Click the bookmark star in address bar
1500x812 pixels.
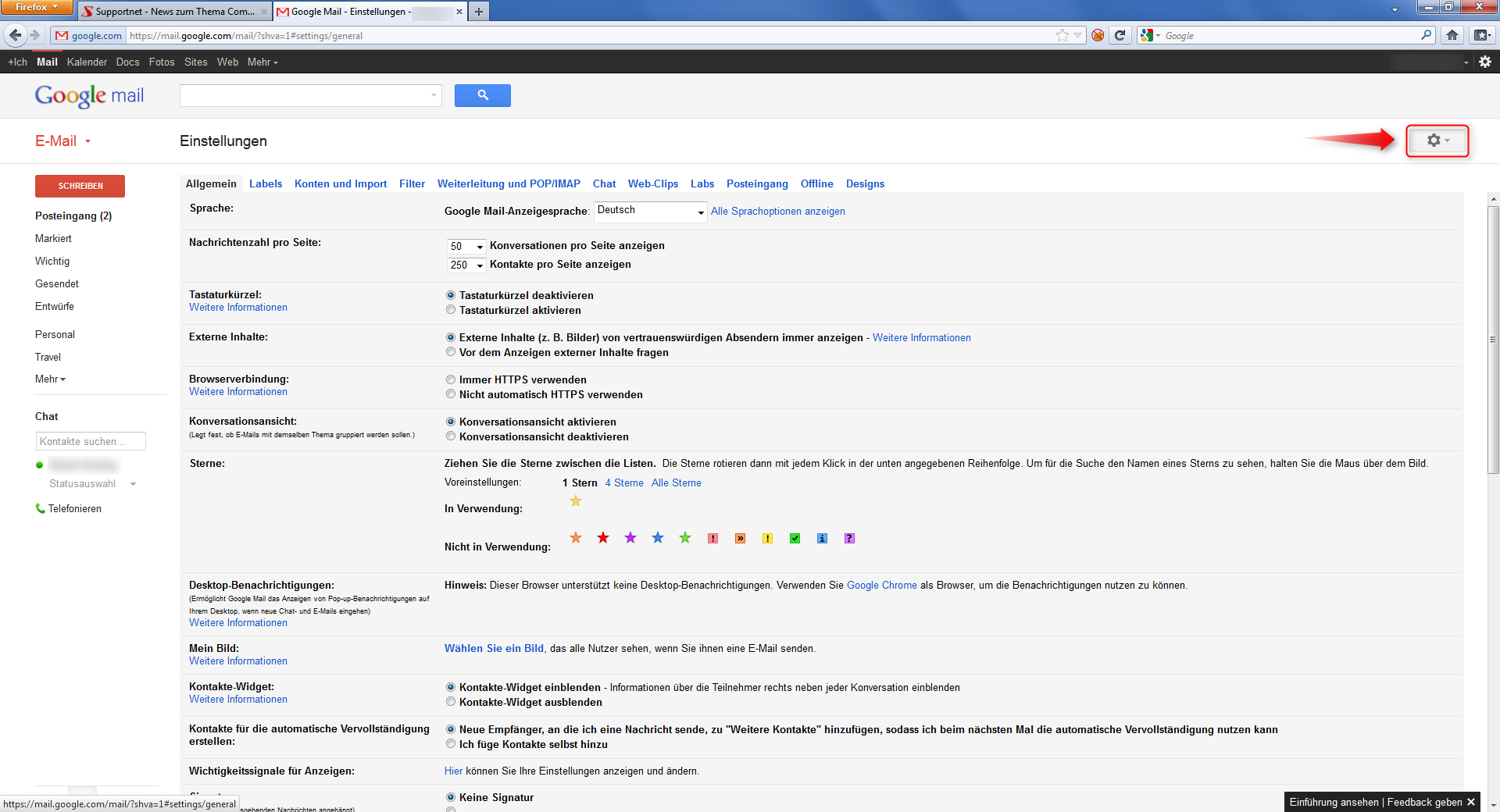click(x=1062, y=35)
